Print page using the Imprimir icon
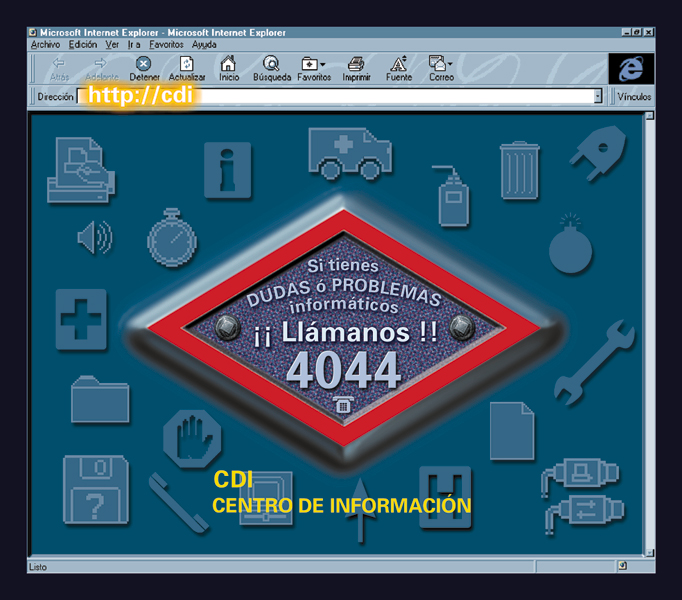The image size is (682, 600). (356, 68)
